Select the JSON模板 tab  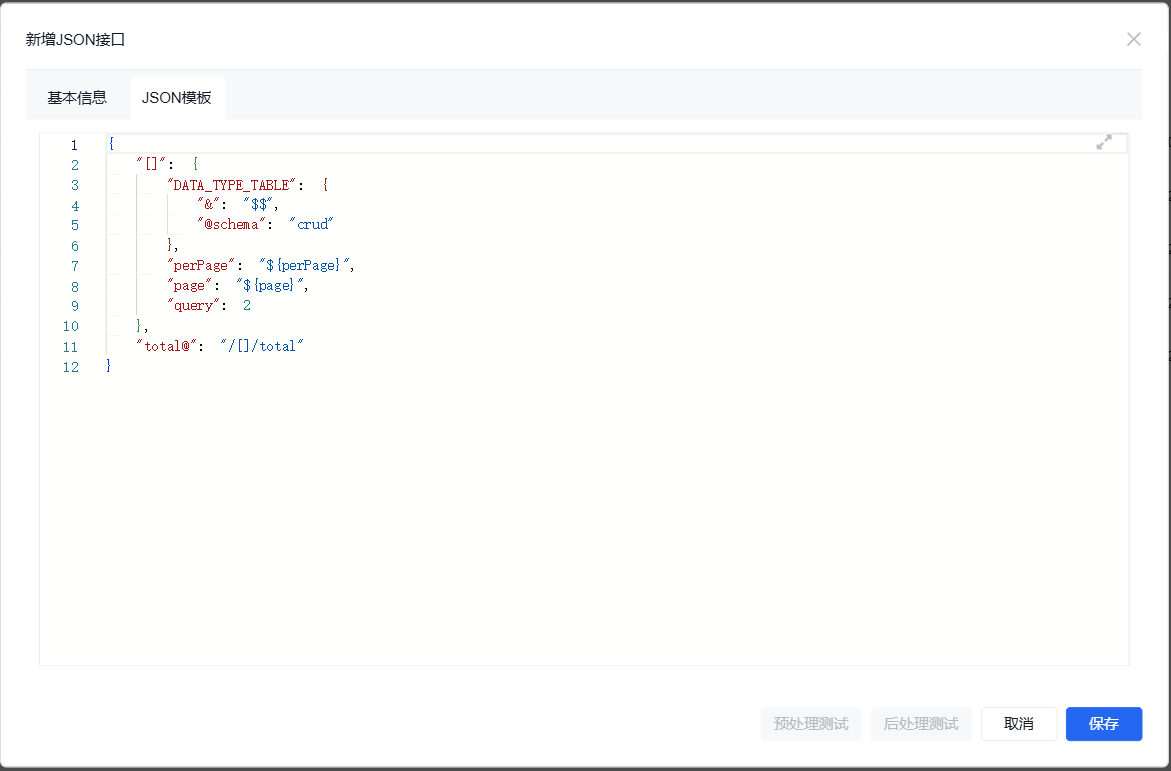177,97
